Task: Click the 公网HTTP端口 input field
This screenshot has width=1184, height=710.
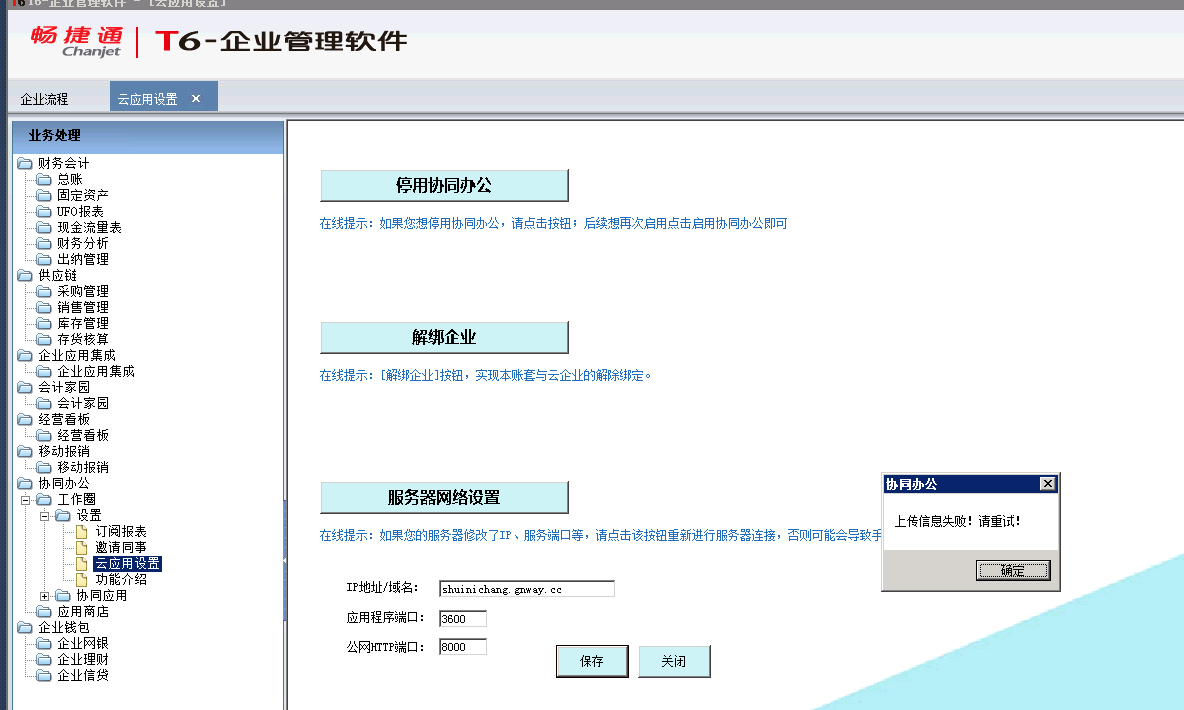Action: pyautogui.click(x=462, y=647)
